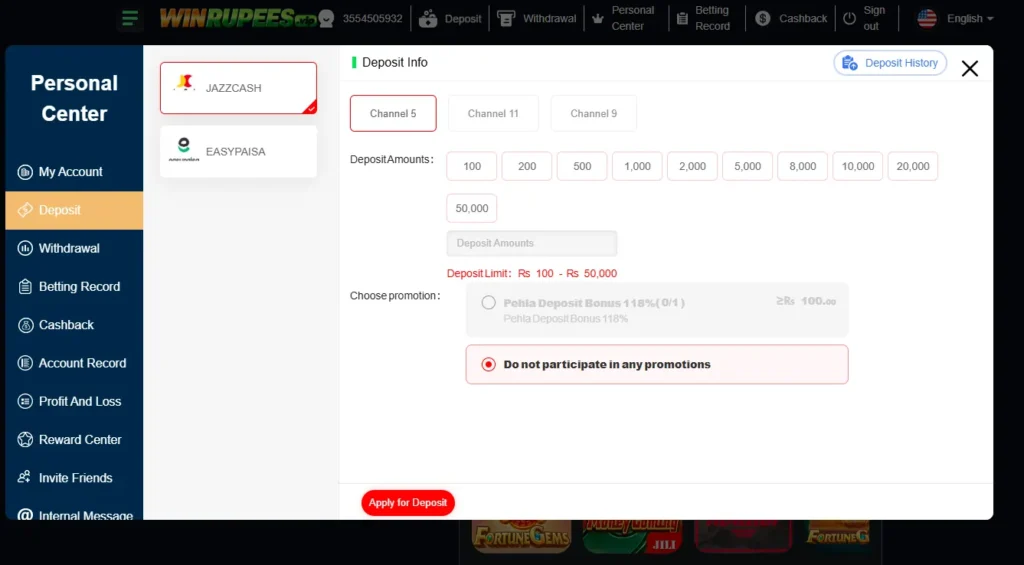Click the Reward Center star icon
This screenshot has height=565, width=1024.
click(25, 440)
